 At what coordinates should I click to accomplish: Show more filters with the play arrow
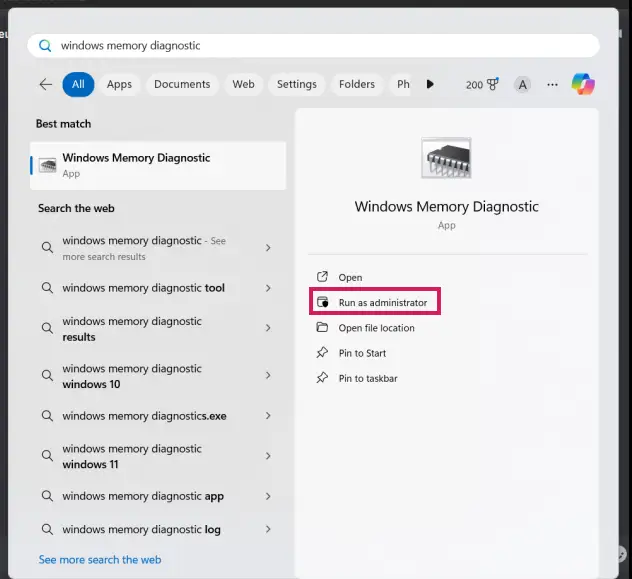click(x=430, y=84)
